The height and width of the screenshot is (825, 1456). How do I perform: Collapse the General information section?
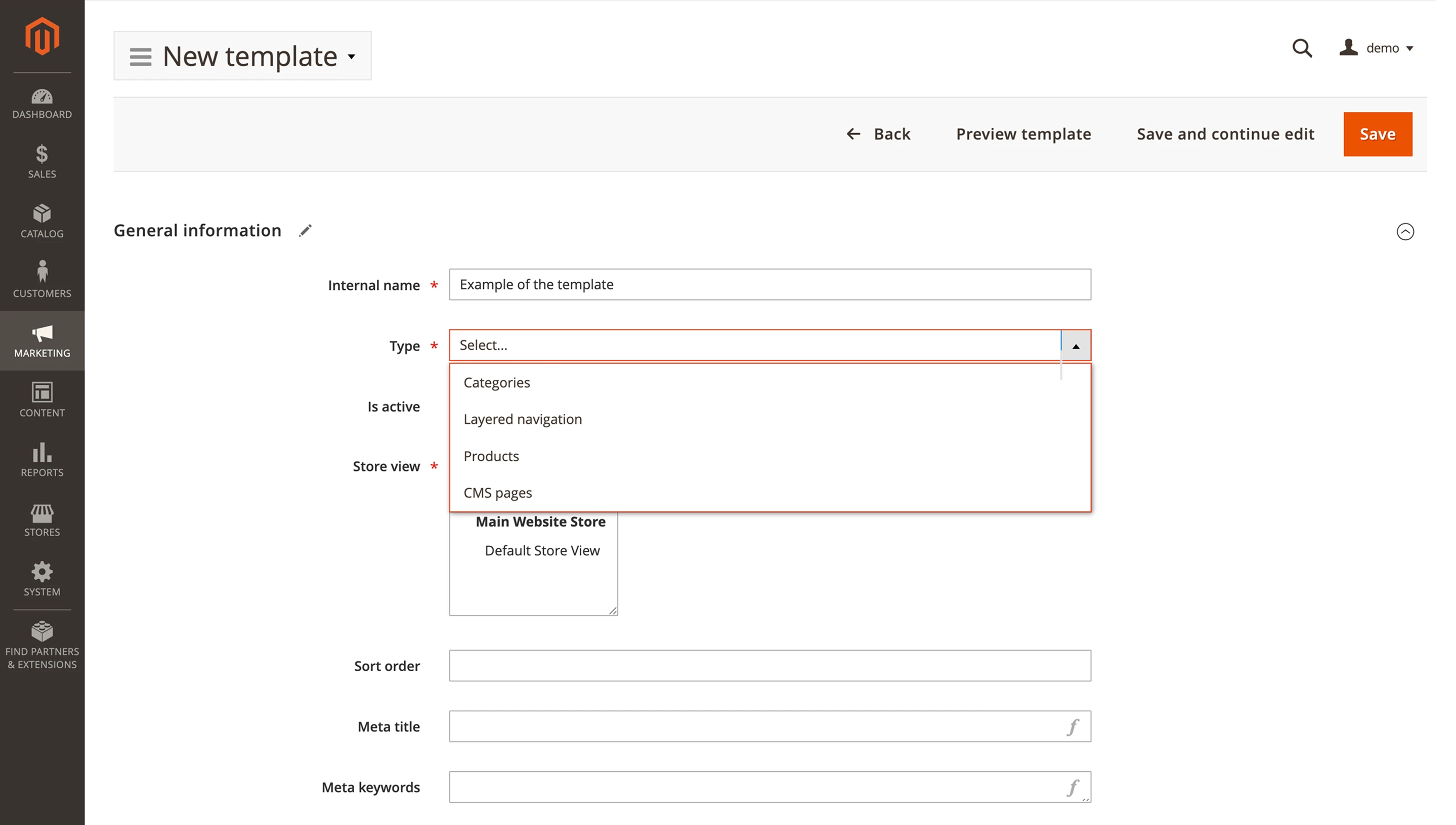point(1405,231)
